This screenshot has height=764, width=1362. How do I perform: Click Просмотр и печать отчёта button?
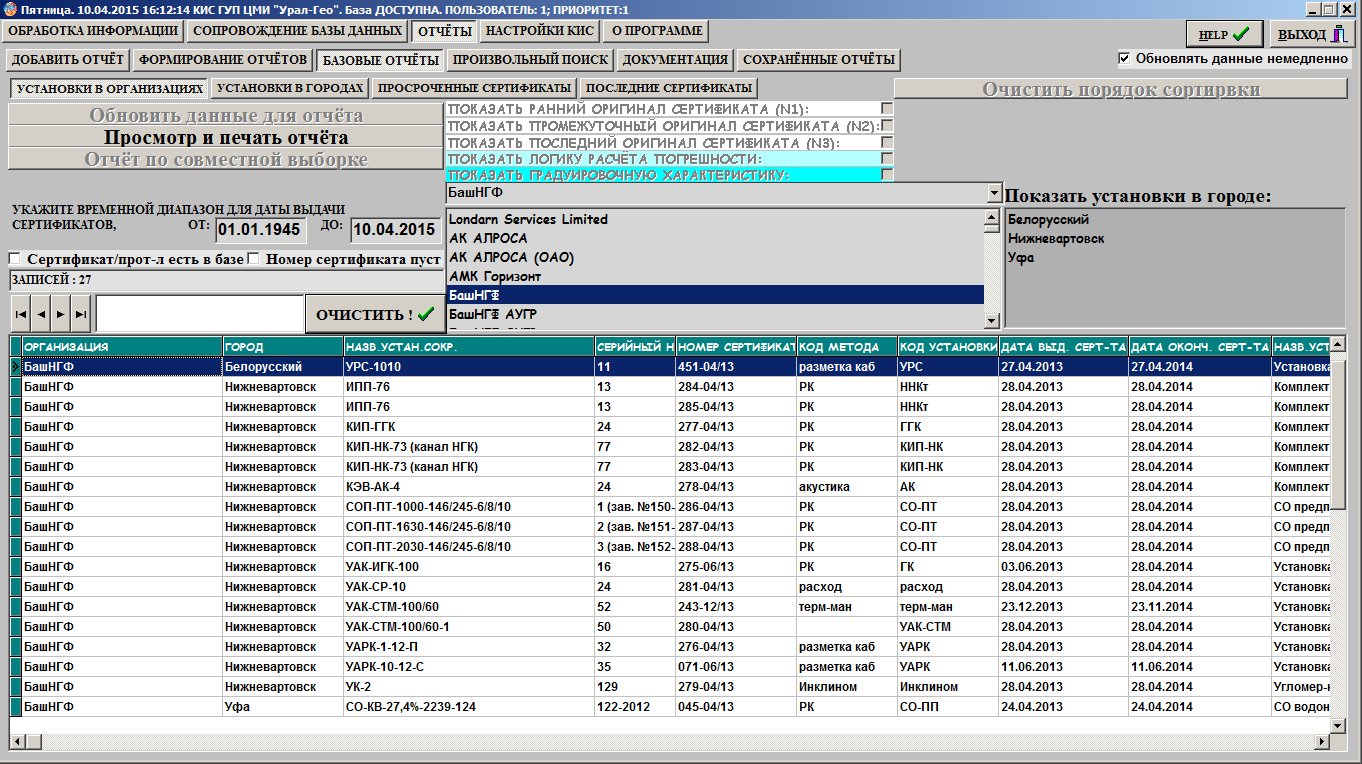click(226, 137)
